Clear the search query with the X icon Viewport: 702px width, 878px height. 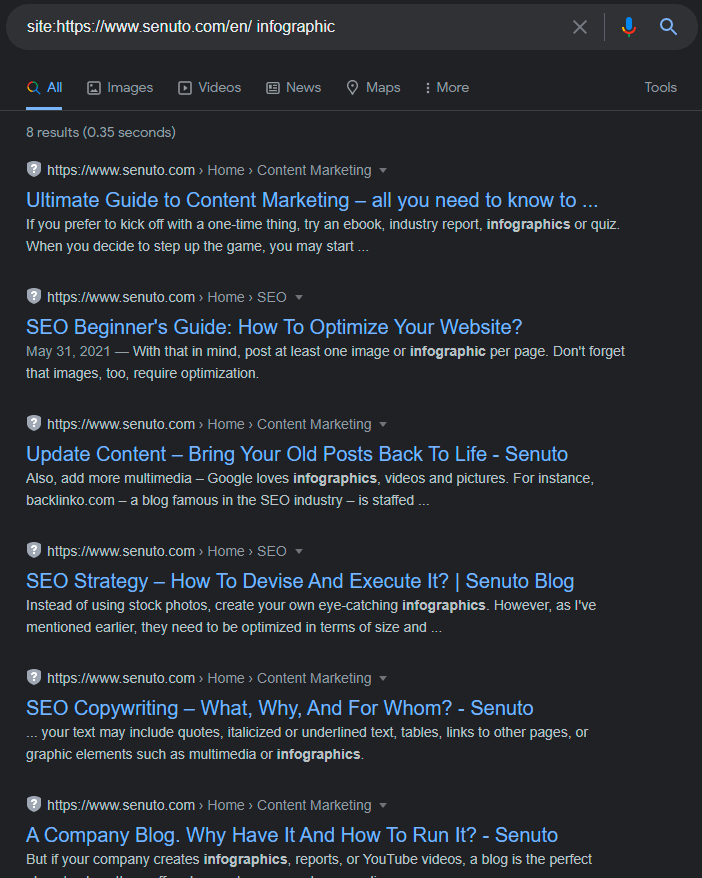(x=580, y=27)
